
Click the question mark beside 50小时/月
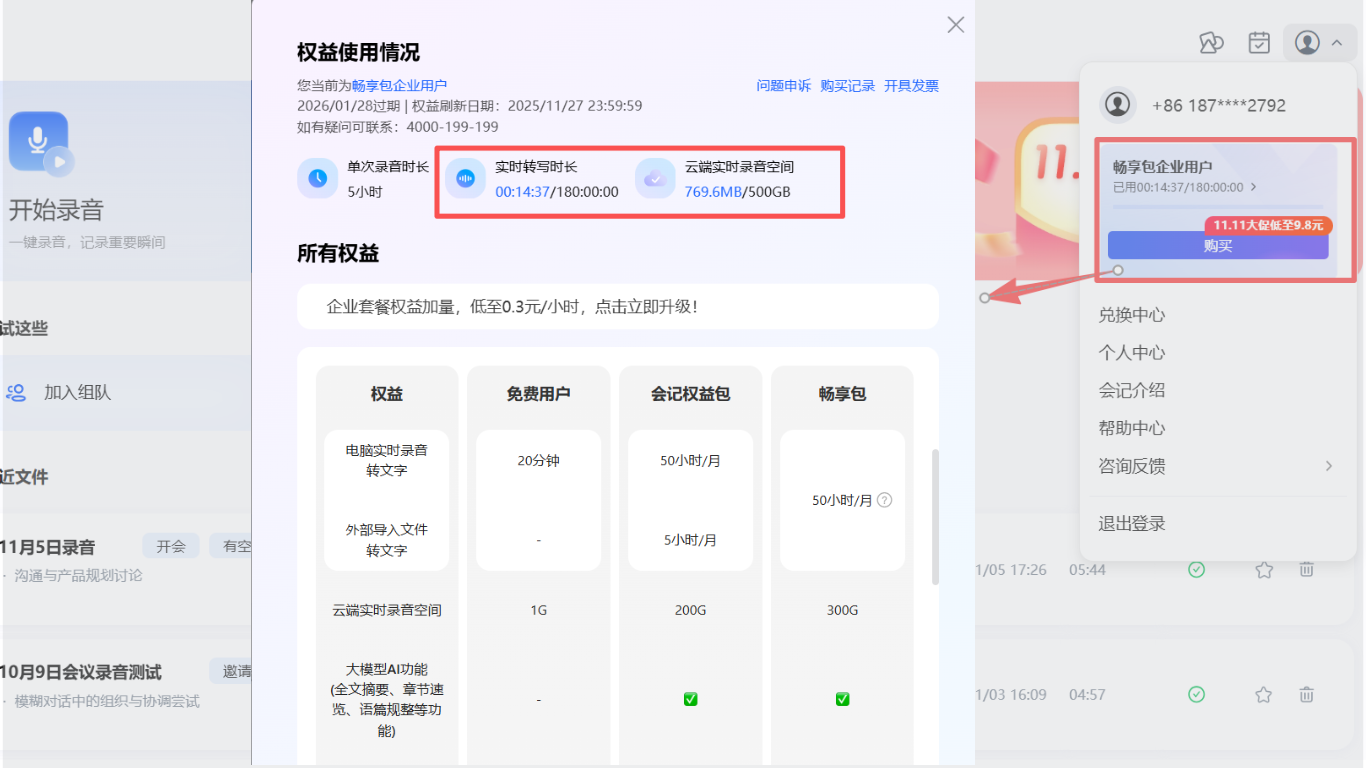point(884,500)
